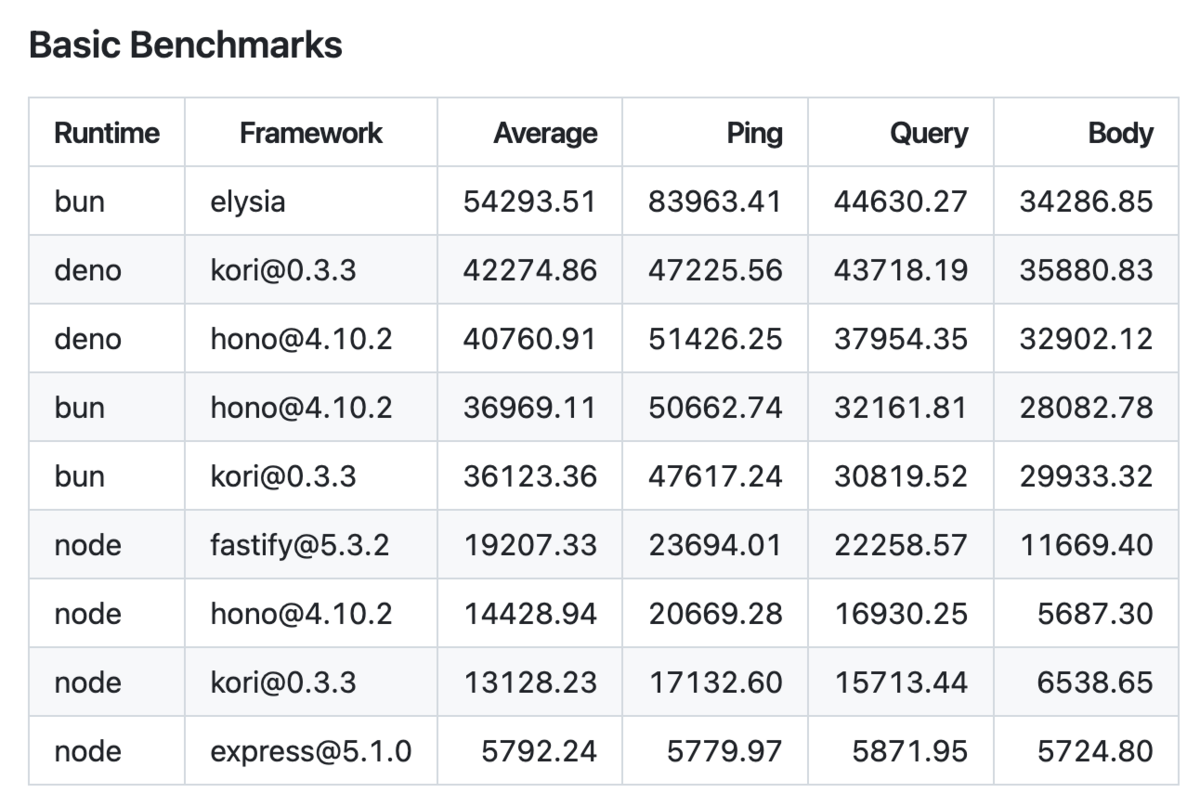Click the Ping value 17132.60
This screenshot has height=806, width=1200.
click(x=715, y=682)
